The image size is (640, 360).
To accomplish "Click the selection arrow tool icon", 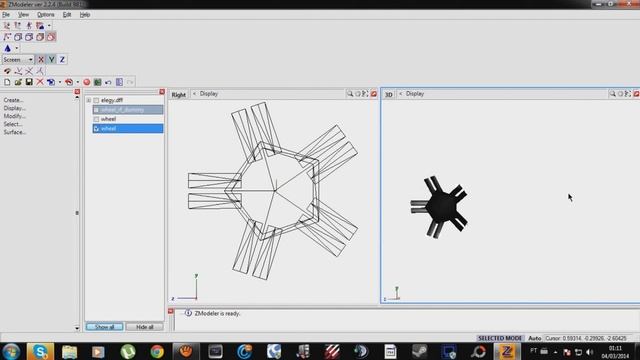I will [x=7, y=37].
